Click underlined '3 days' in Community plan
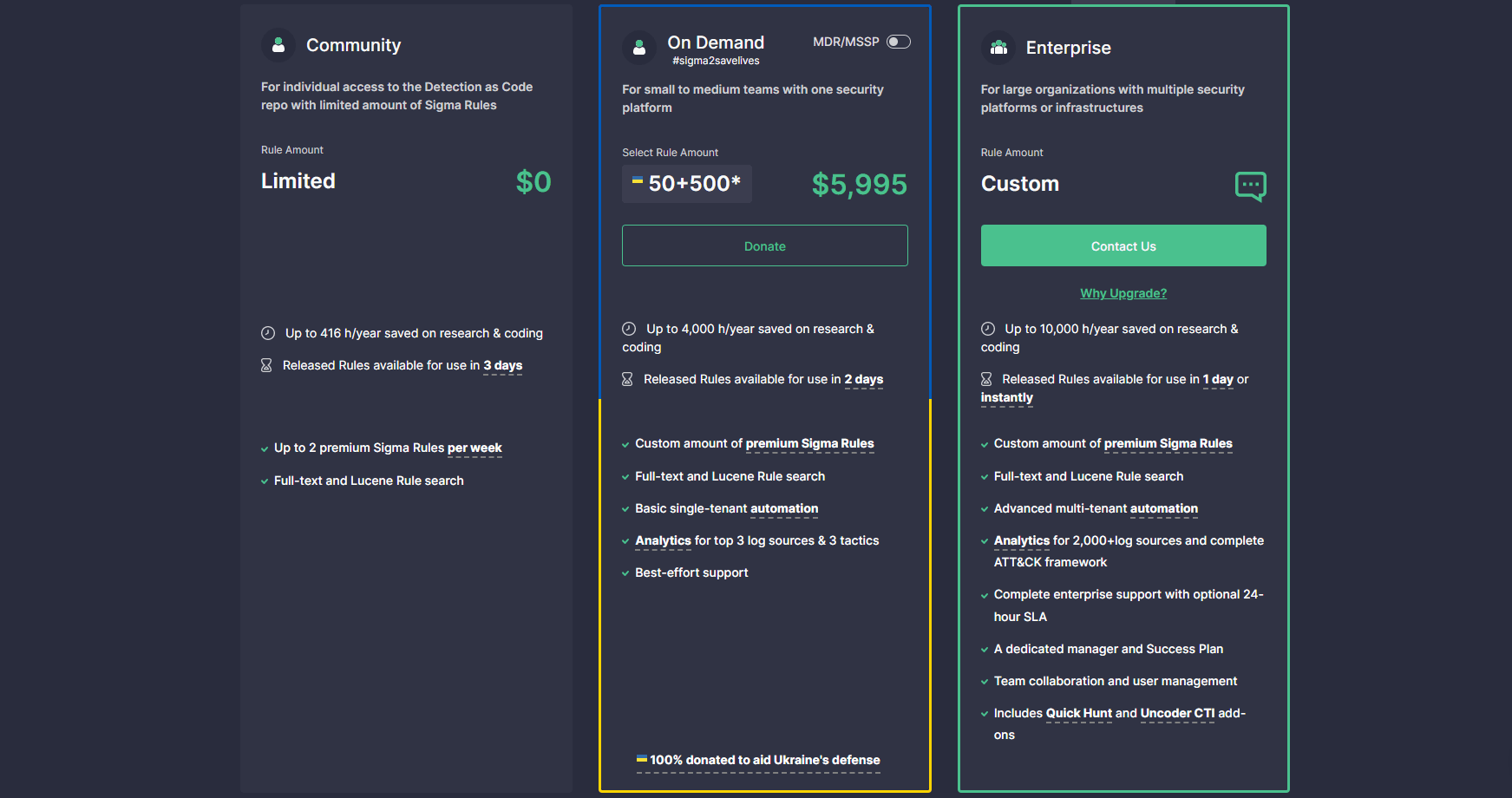1512x798 pixels. 503,365
